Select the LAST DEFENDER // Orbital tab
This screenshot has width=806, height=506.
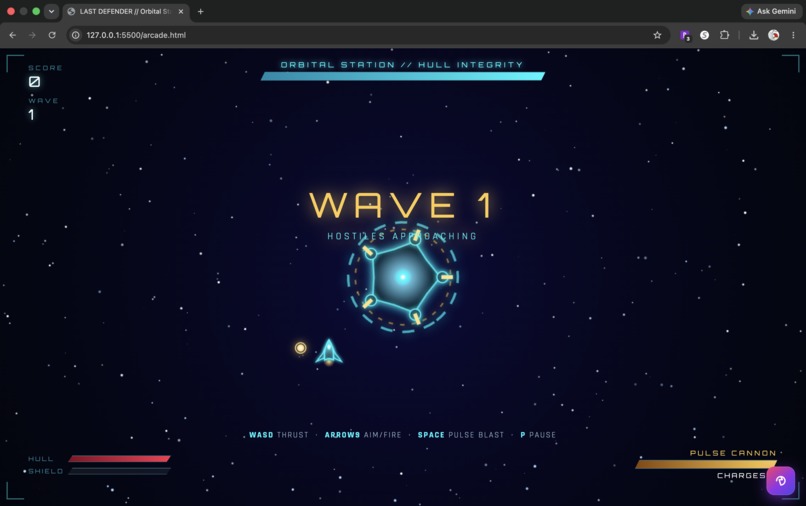click(x=126, y=11)
